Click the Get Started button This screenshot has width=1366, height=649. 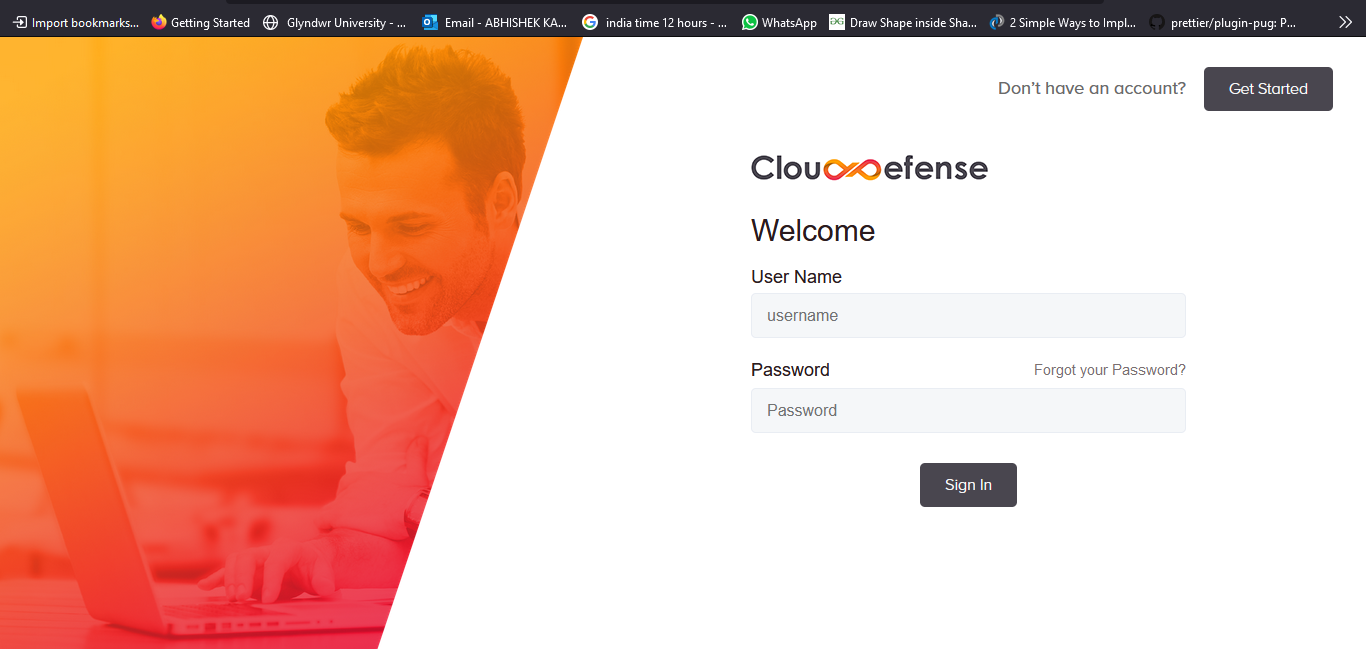1268,88
